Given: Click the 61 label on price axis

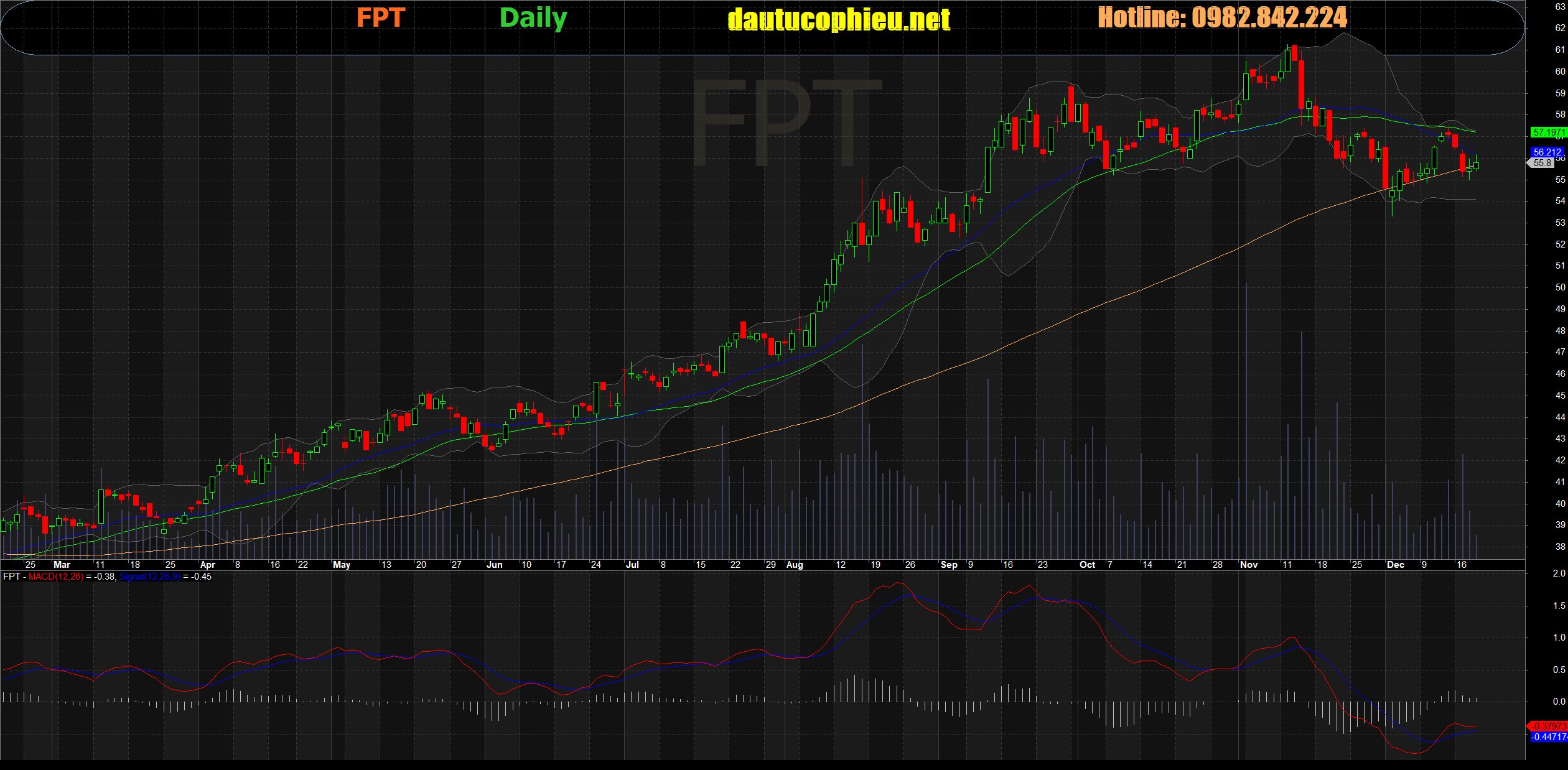Looking at the screenshot, I should pyautogui.click(x=1560, y=50).
